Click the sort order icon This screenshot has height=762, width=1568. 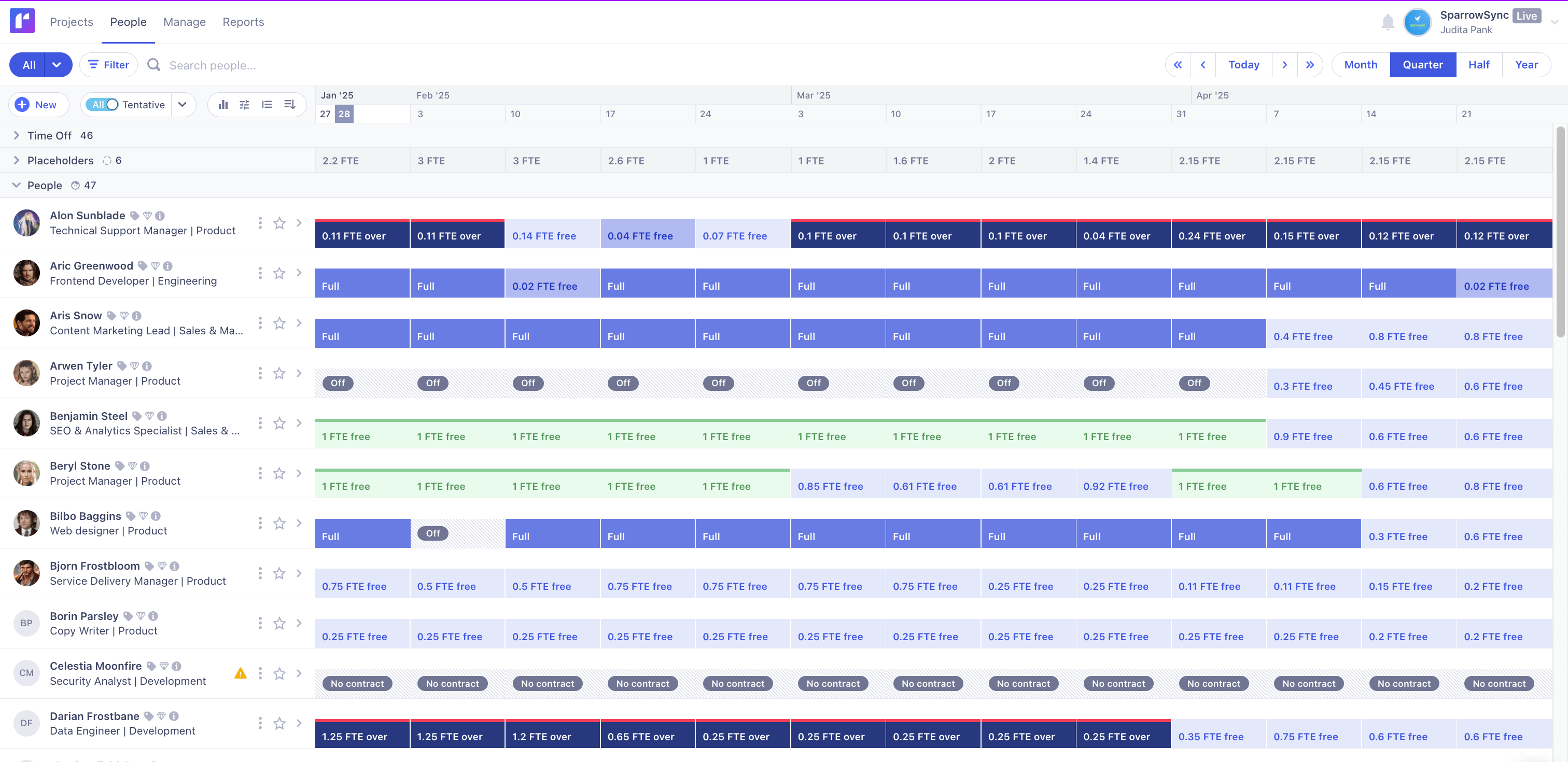(x=290, y=105)
